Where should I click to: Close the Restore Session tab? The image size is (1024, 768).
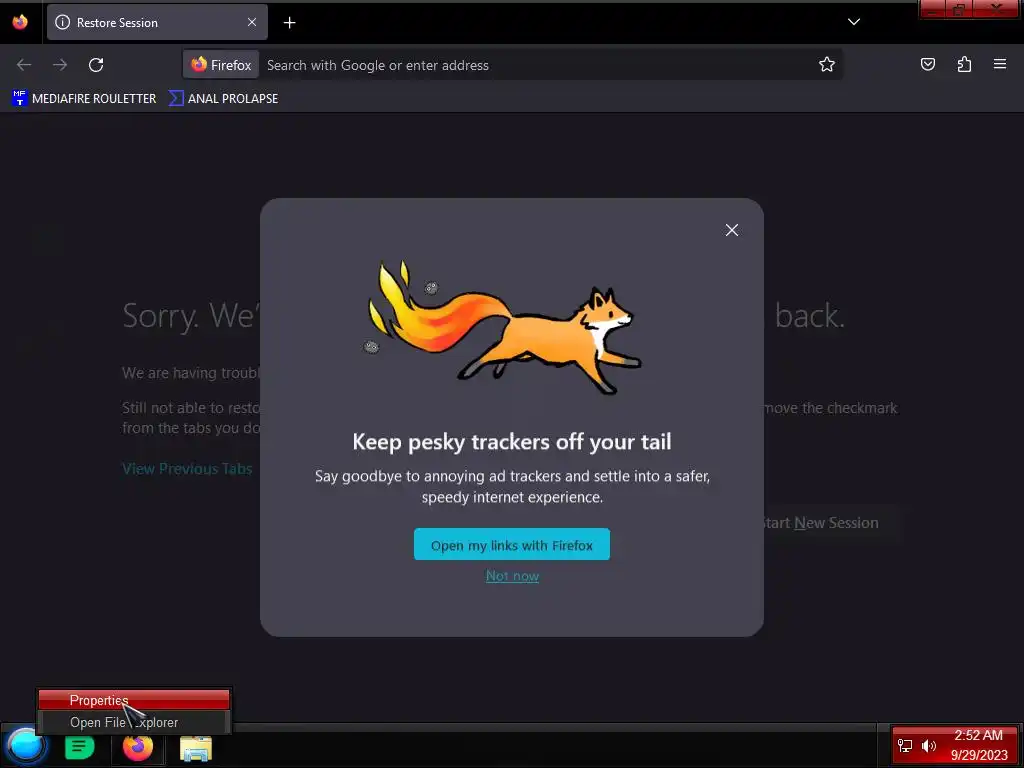click(251, 22)
